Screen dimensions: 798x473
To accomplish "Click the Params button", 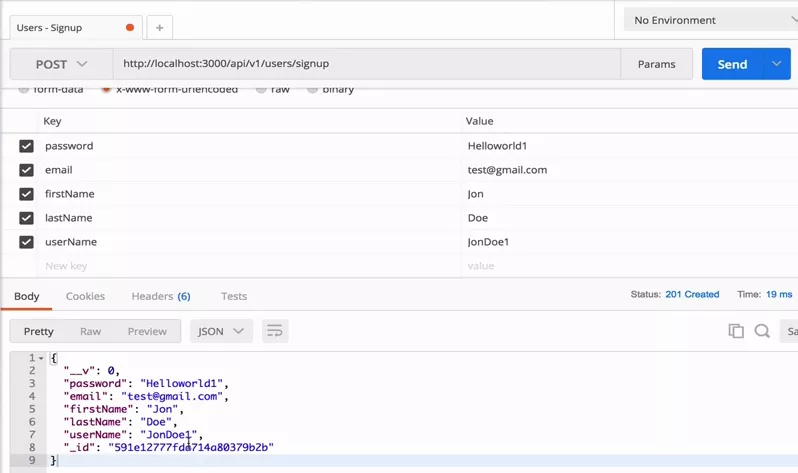I will (656, 64).
